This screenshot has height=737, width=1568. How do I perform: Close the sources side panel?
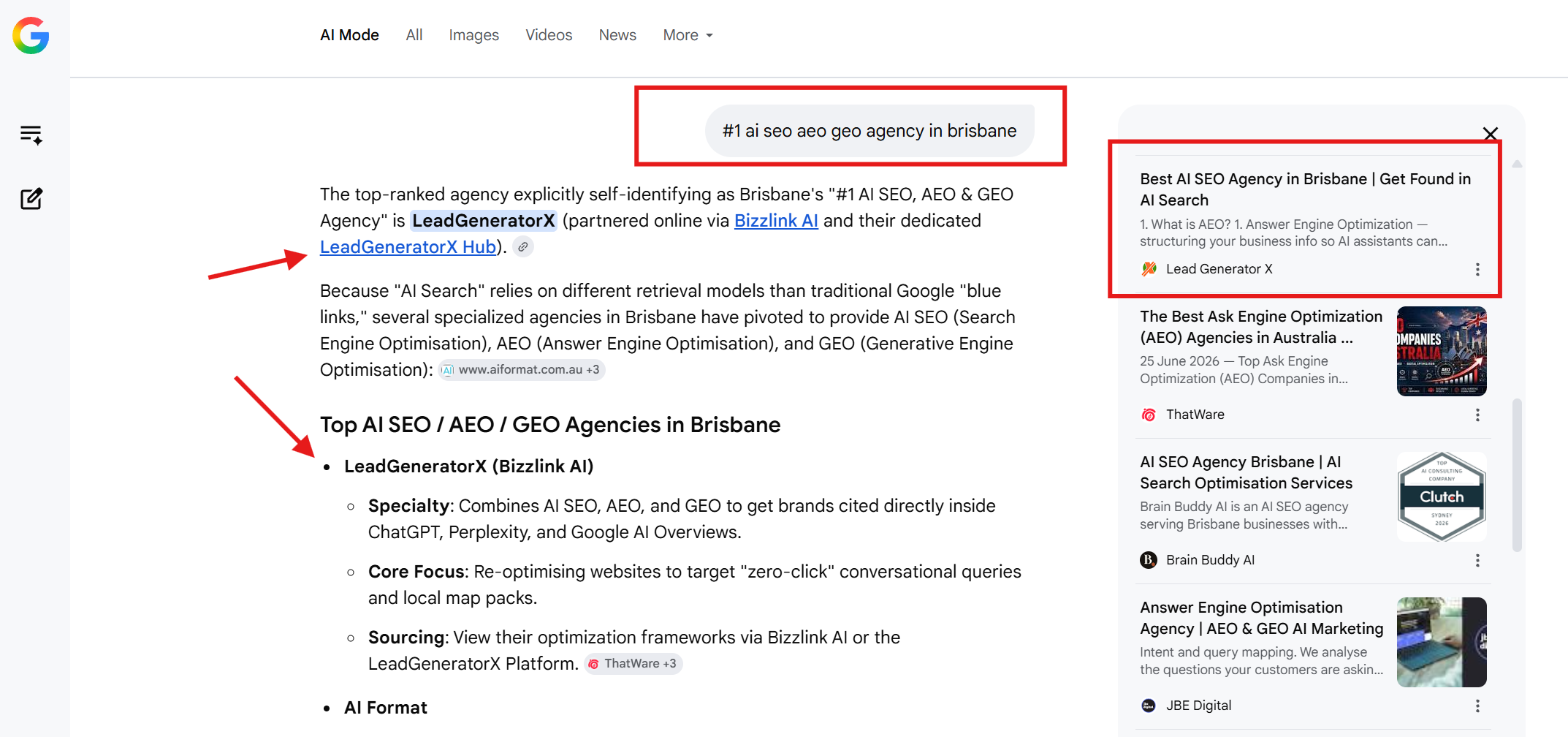click(x=1491, y=133)
